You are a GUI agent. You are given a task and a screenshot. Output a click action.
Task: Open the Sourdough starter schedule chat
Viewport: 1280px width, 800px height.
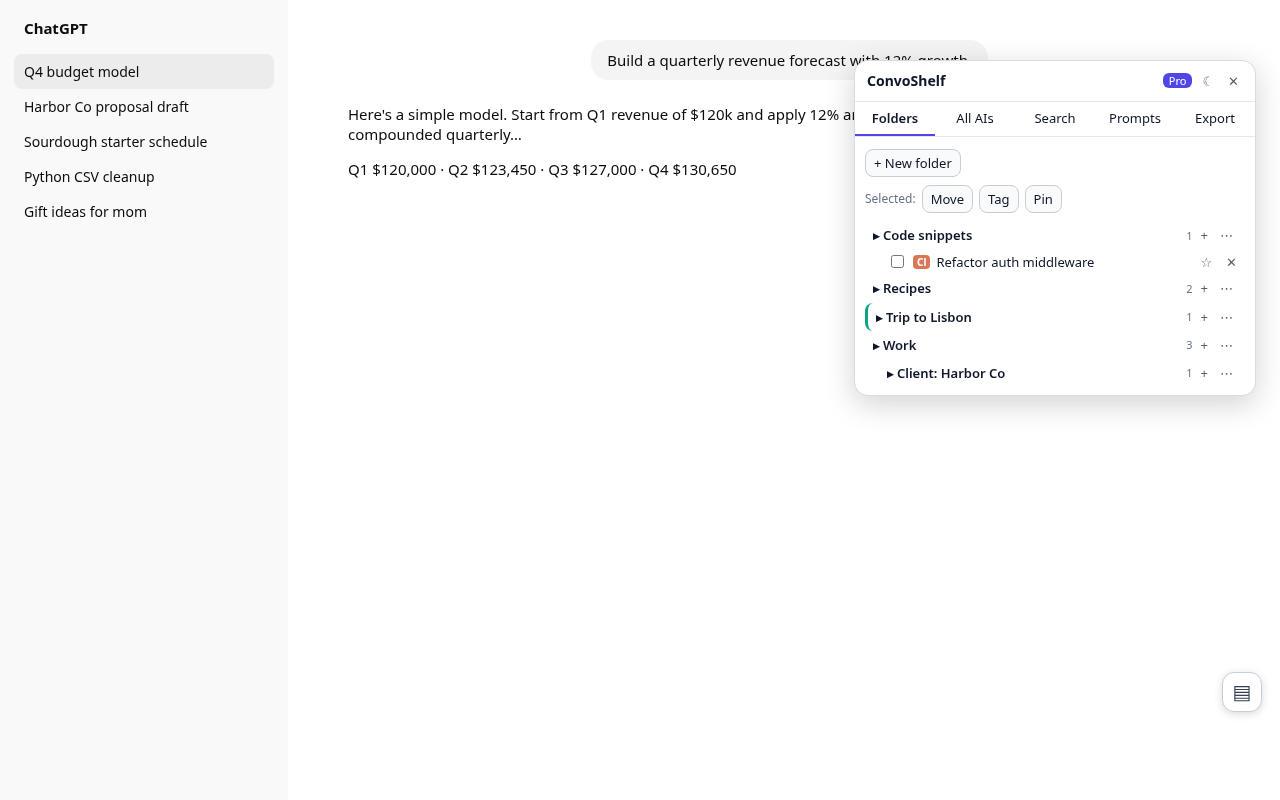point(144,142)
